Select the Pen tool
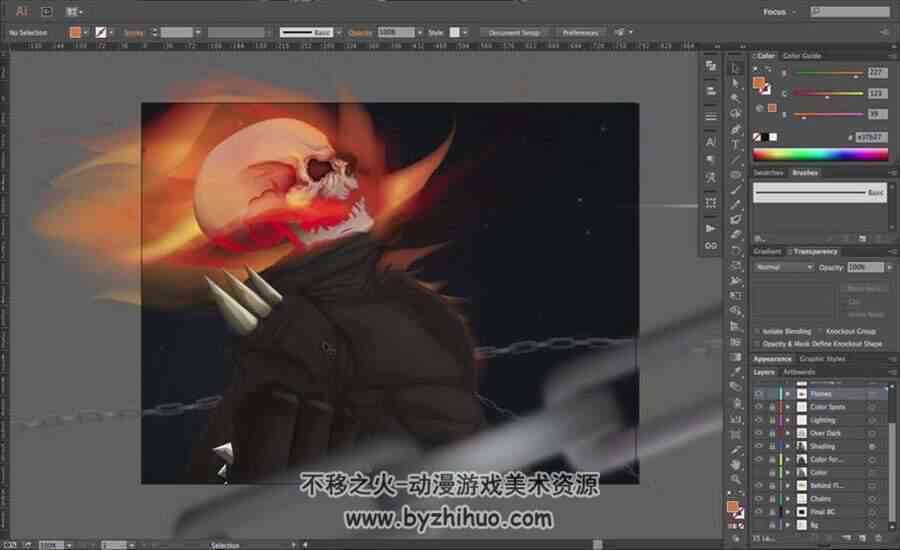 pyautogui.click(x=735, y=129)
